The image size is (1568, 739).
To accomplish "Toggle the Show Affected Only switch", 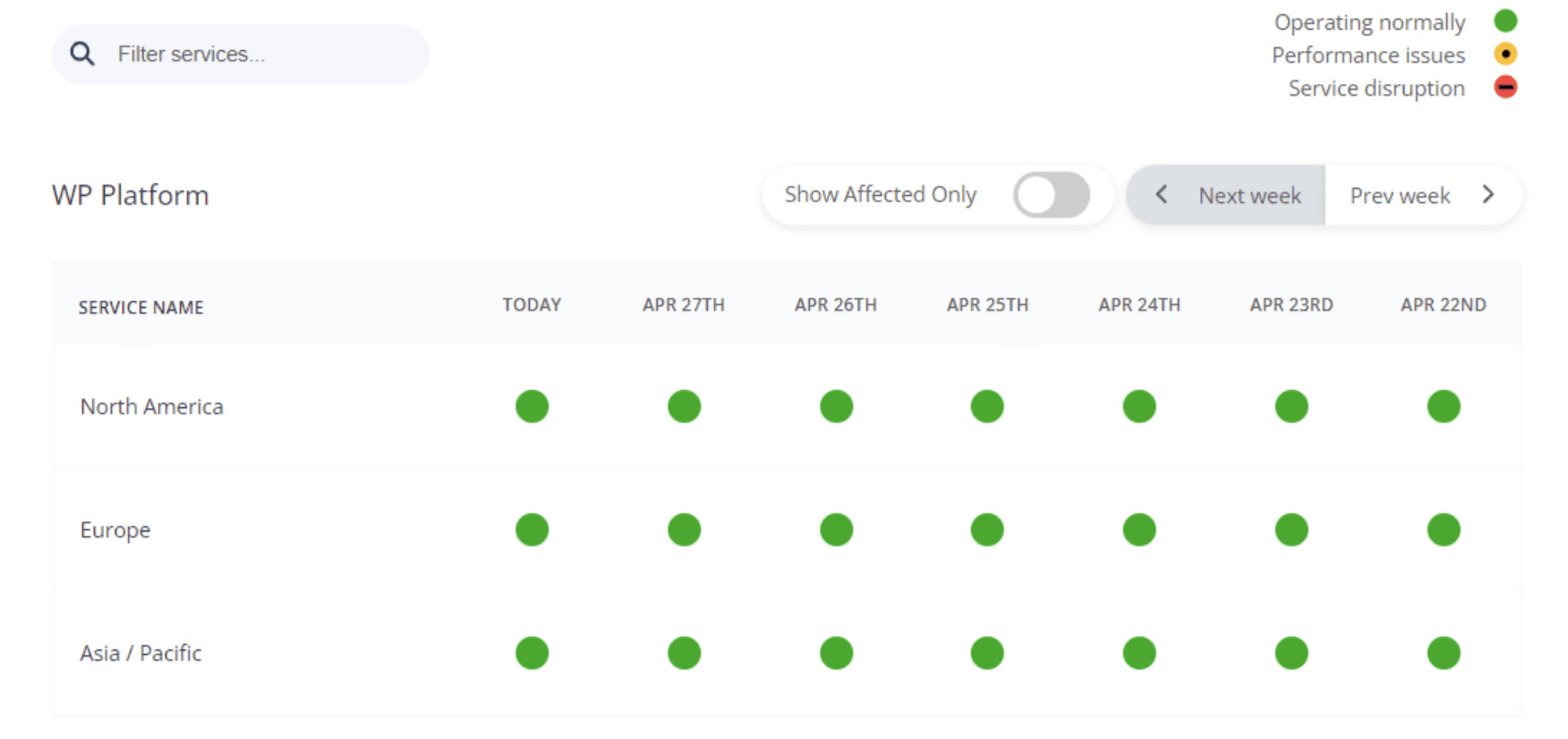I will [1052, 195].
